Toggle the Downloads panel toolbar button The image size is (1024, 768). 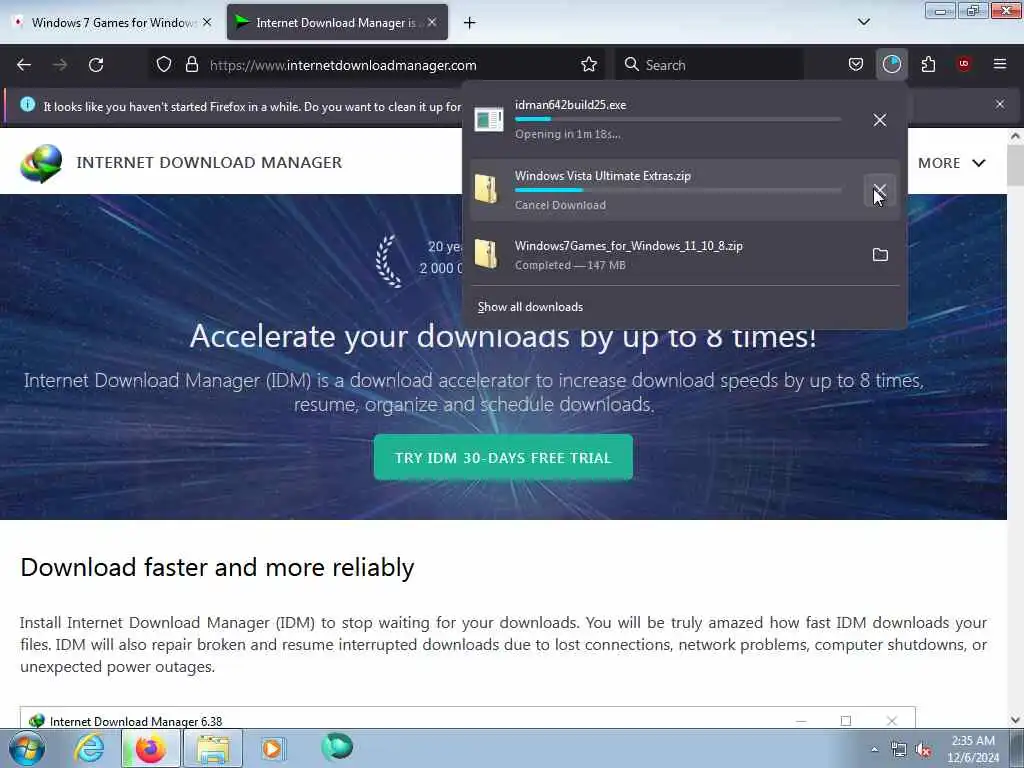(x=891, y=64)
